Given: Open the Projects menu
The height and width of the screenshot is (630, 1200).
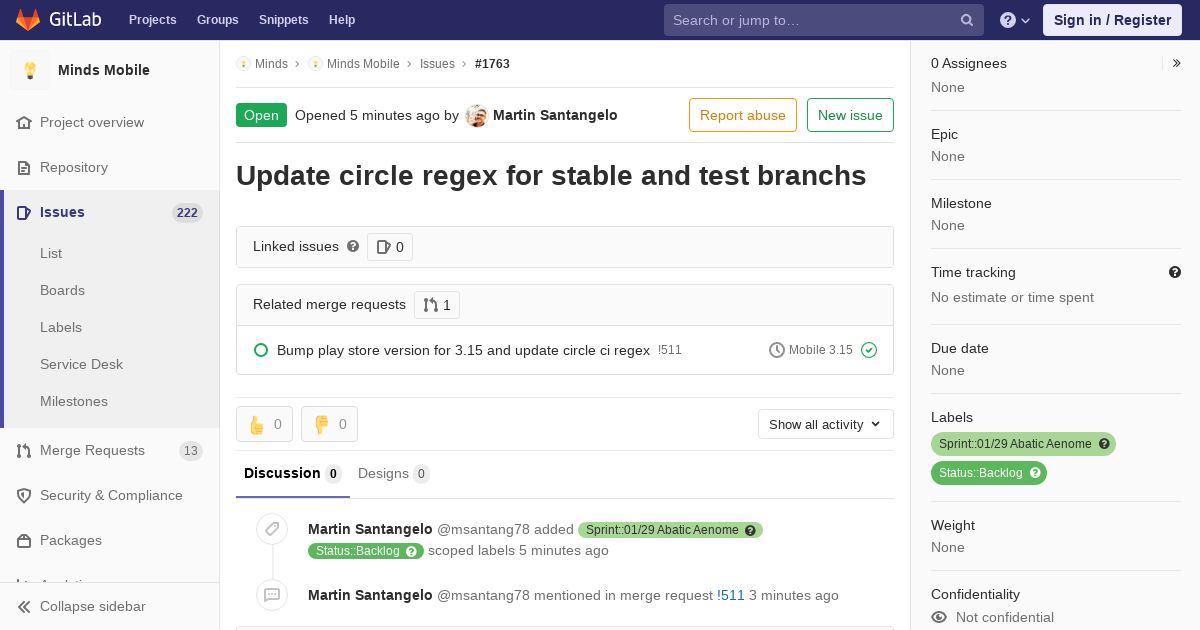Looking at the screenshot, I should (152, 20).
